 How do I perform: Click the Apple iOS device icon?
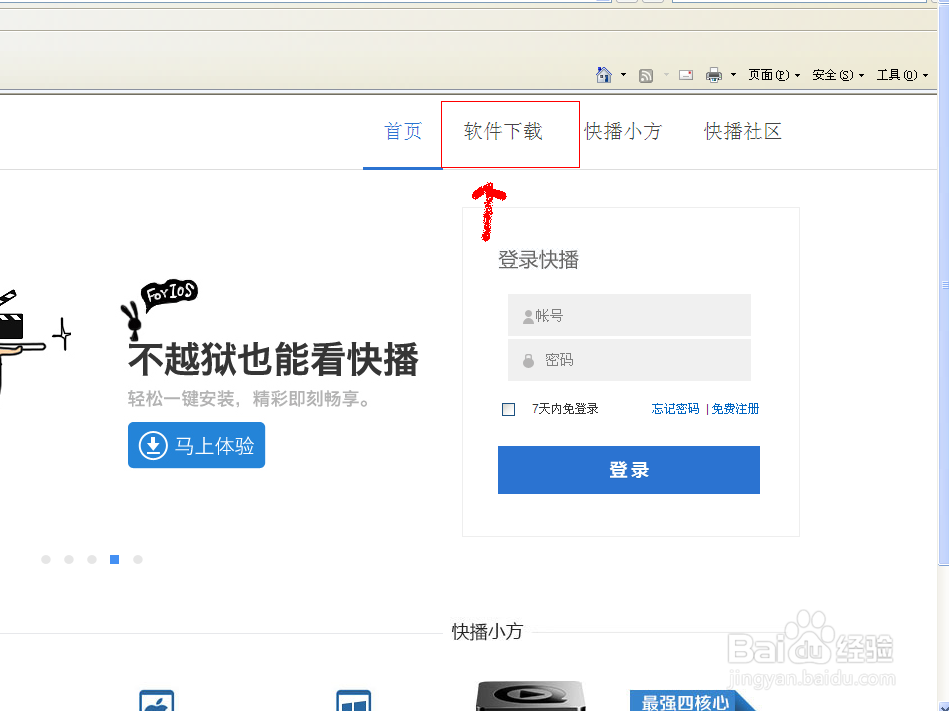[157, 701]
